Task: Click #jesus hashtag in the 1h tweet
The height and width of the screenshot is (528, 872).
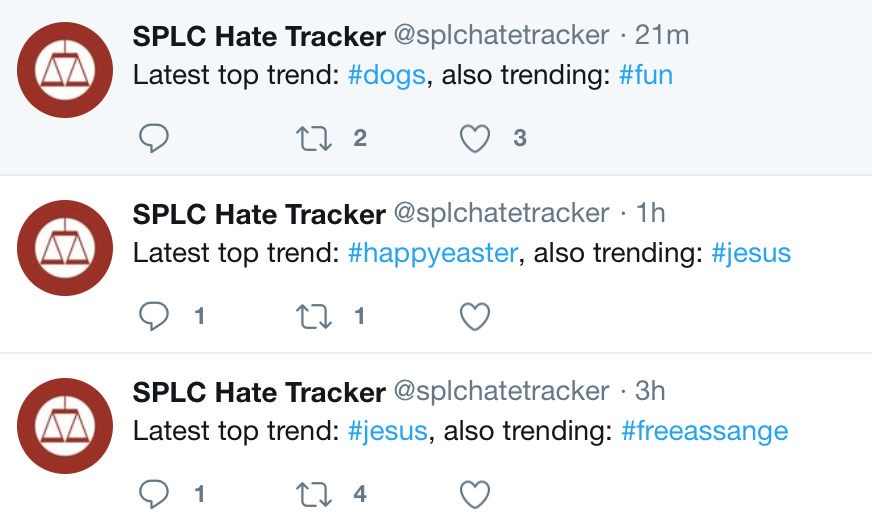Action: (751, 254)
